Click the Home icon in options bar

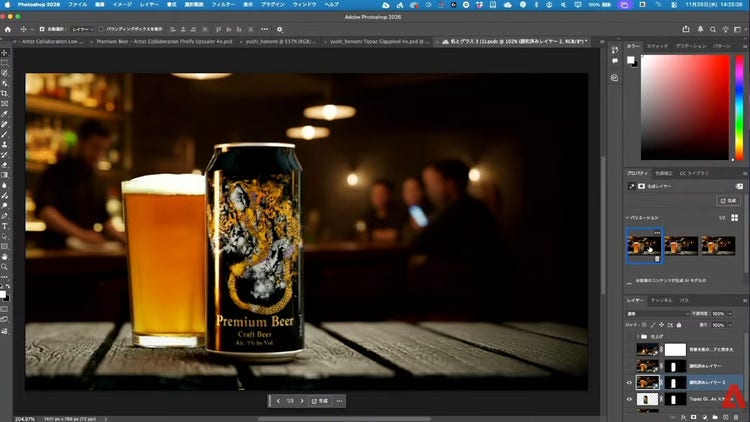tap(8, 29)
